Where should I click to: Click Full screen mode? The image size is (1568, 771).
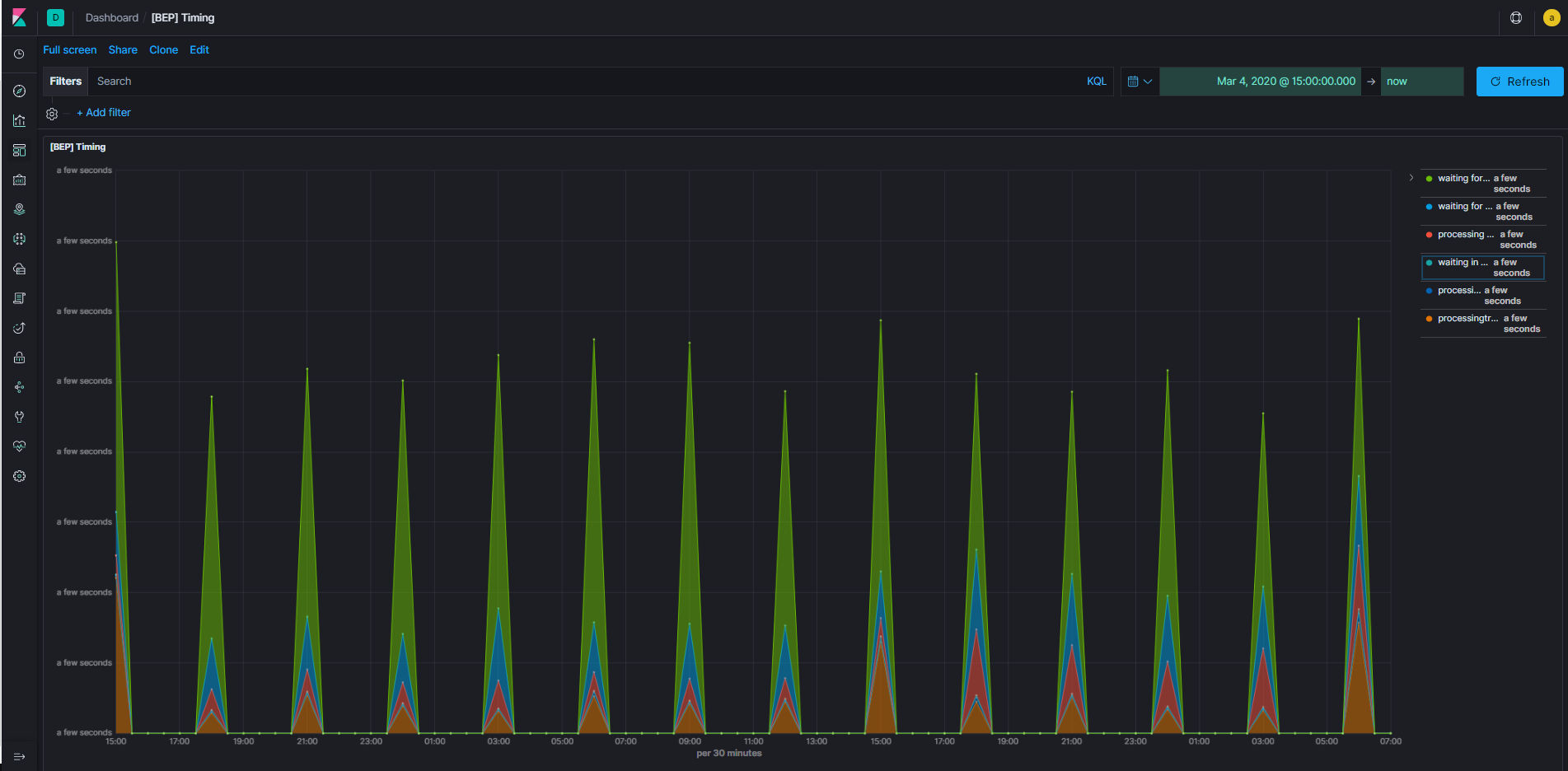(x=70, y=50)
